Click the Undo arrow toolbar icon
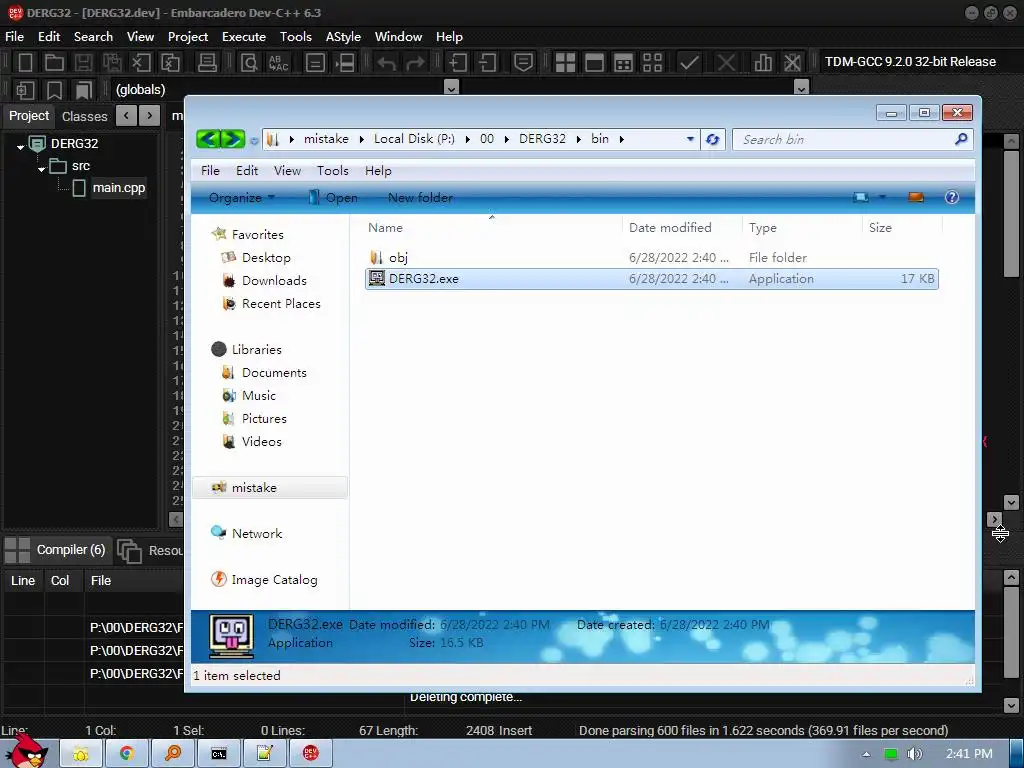 point(387,63)
